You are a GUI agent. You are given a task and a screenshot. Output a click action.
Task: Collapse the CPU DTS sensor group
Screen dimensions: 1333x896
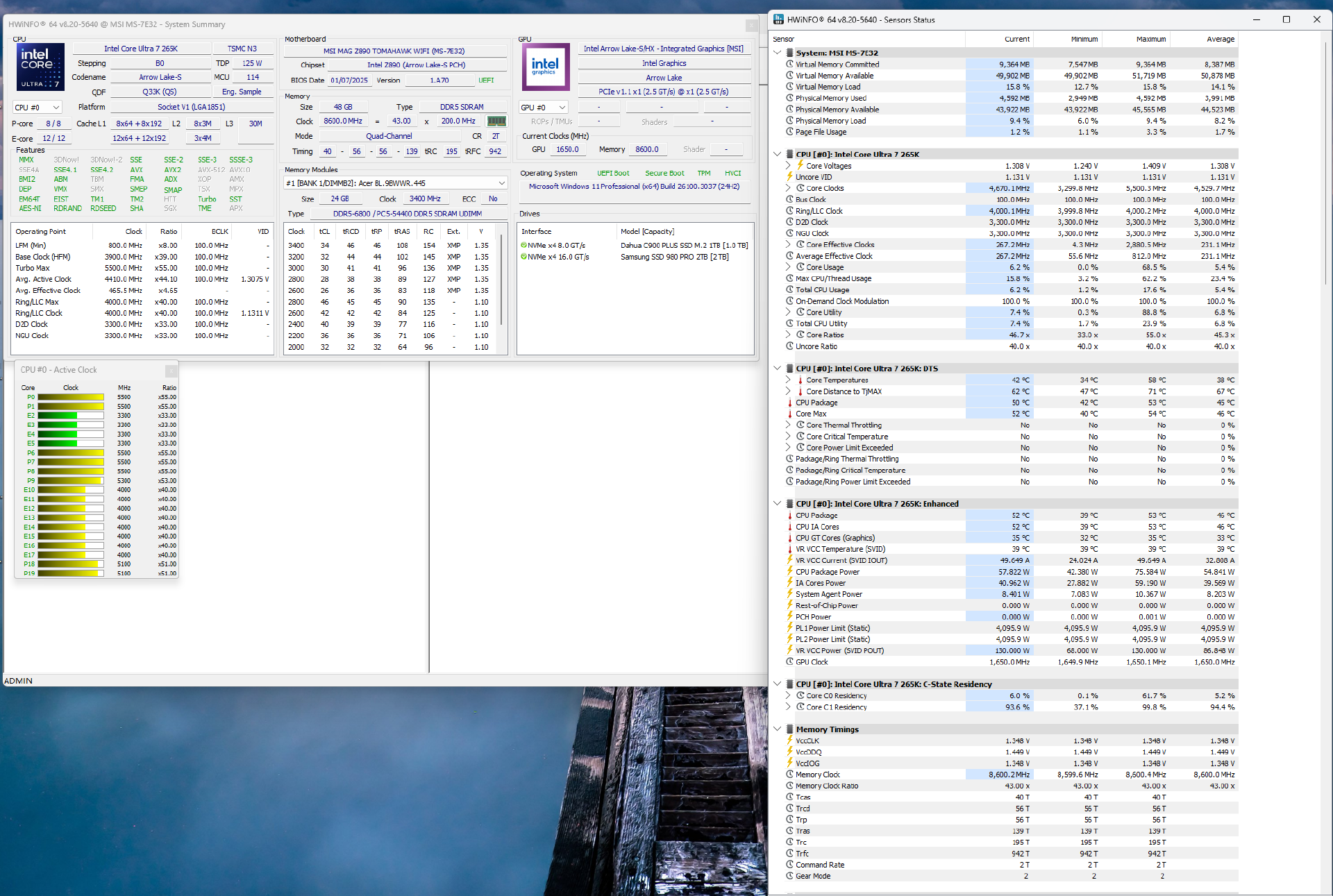click(x=778, y=369)
